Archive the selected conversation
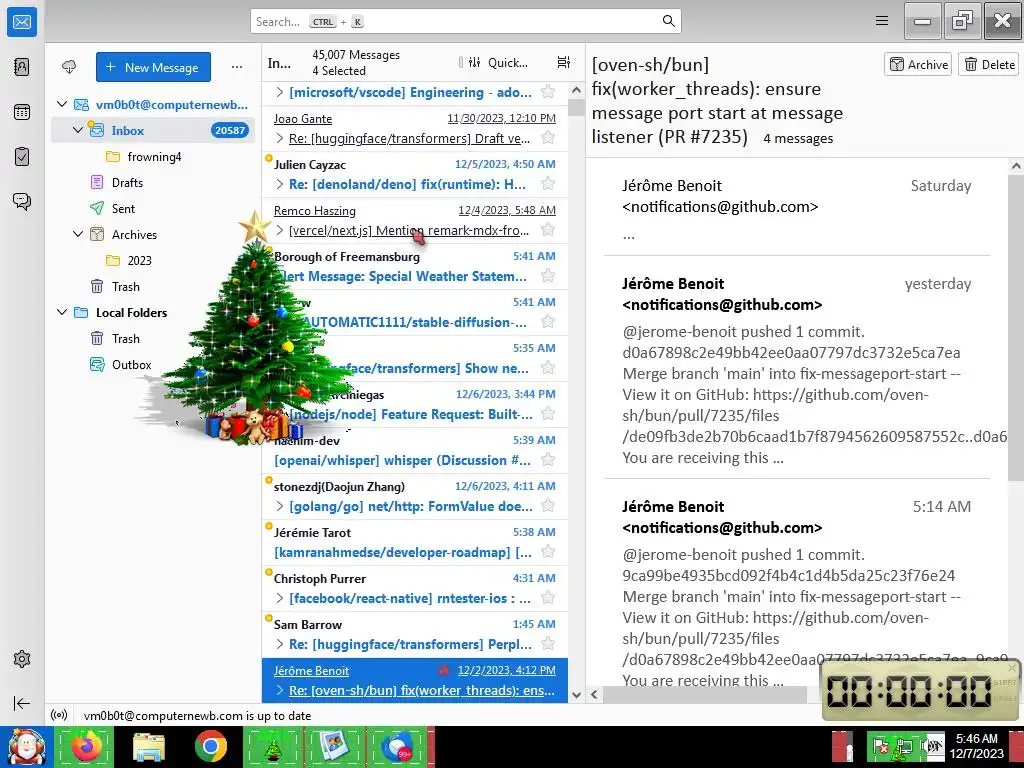 click(x=918, y=64)
